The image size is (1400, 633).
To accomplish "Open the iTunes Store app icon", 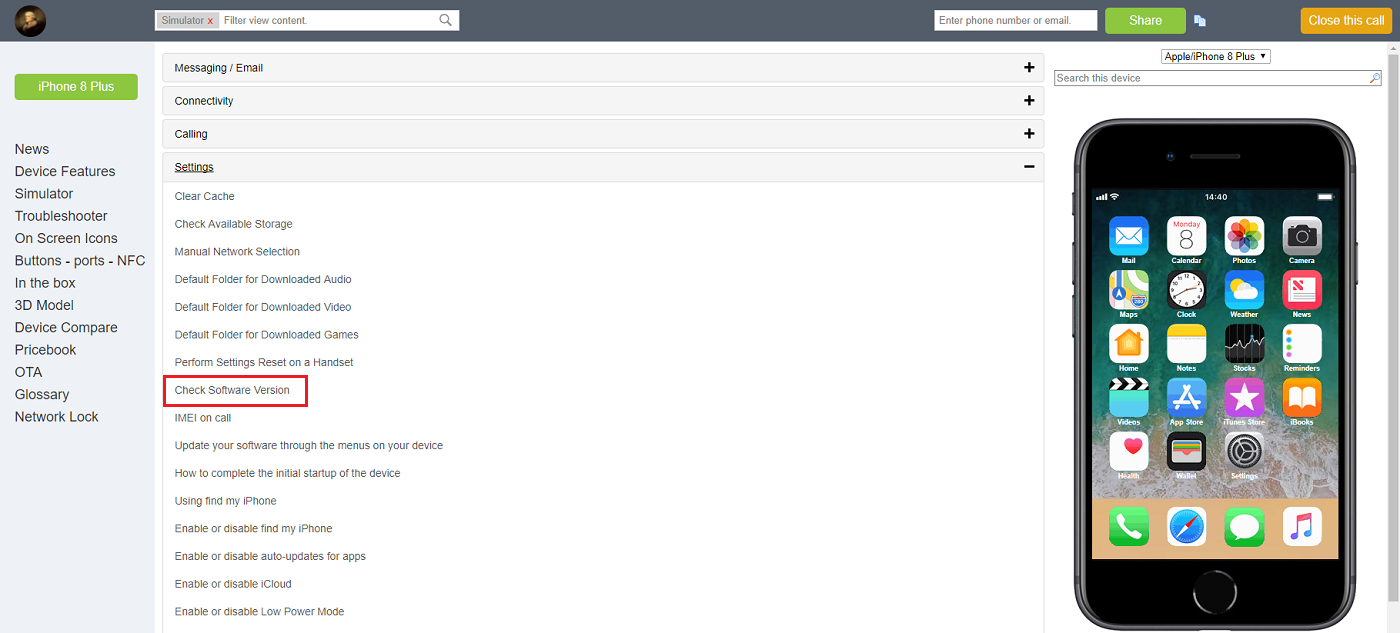I will tap(1244, 397).
